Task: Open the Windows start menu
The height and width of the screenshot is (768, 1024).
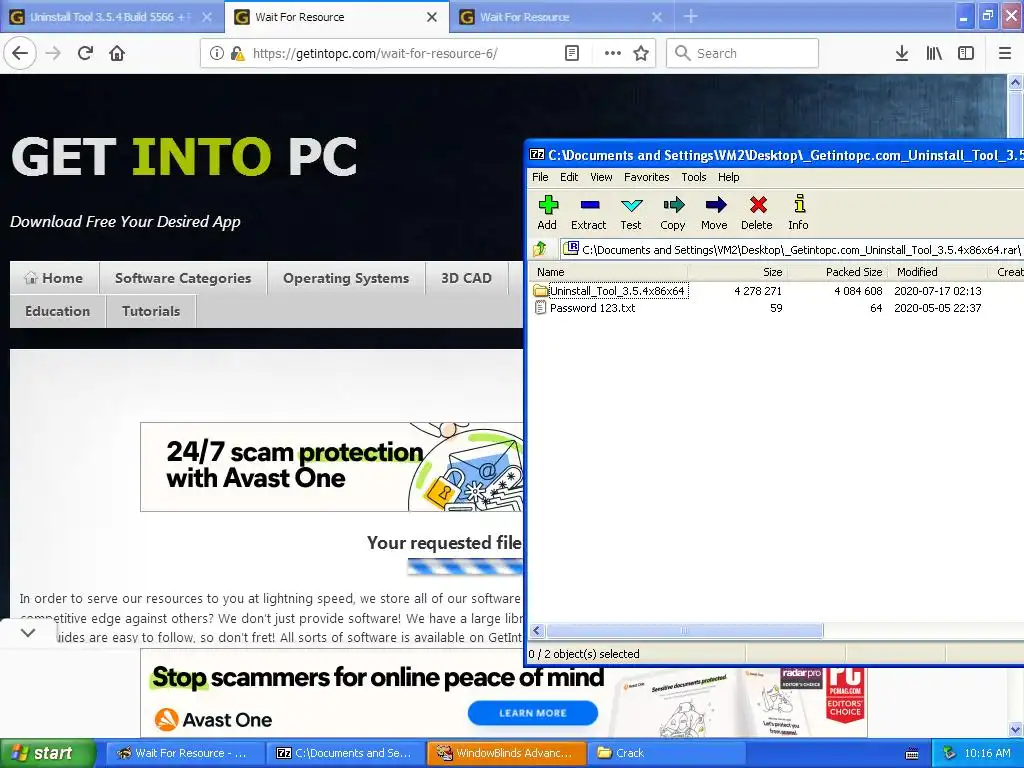Action: click(47, 753)
